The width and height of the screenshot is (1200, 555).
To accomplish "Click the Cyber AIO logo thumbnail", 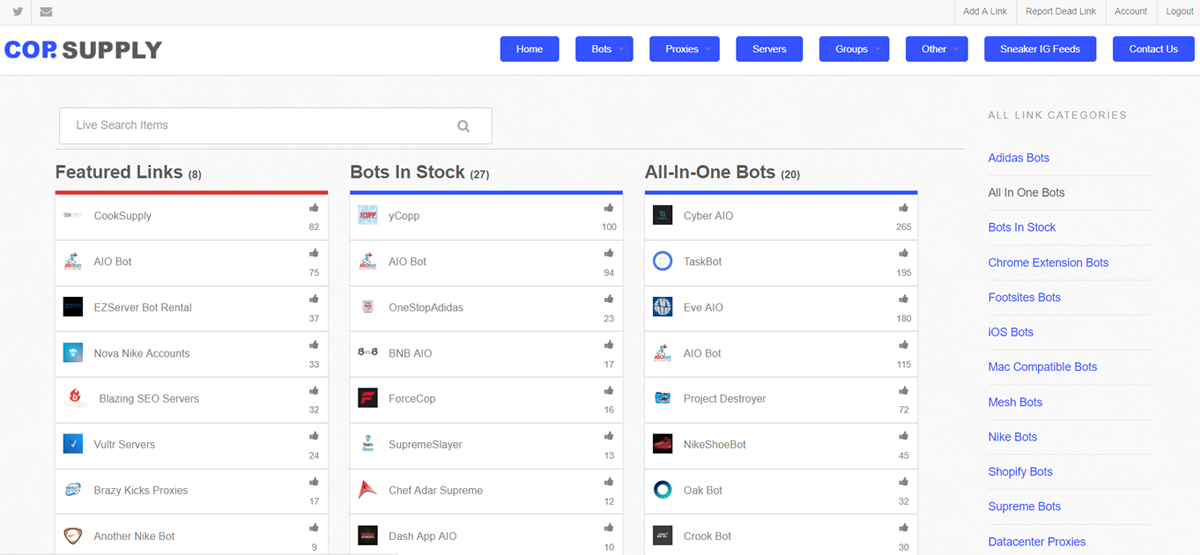I will pos(663,215).
